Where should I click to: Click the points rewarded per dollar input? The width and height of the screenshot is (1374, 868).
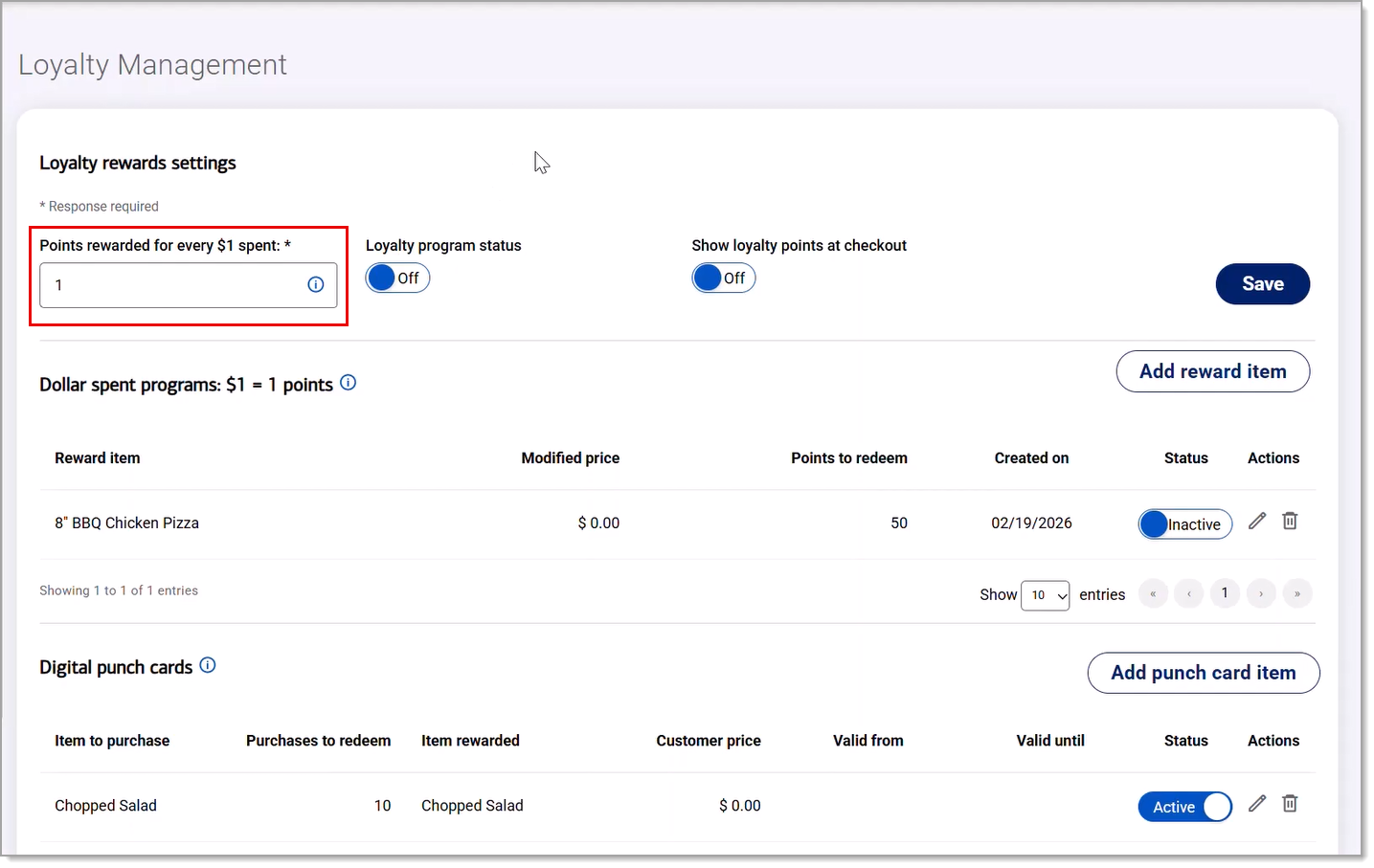pyautogui.click(x=189, y=285)
